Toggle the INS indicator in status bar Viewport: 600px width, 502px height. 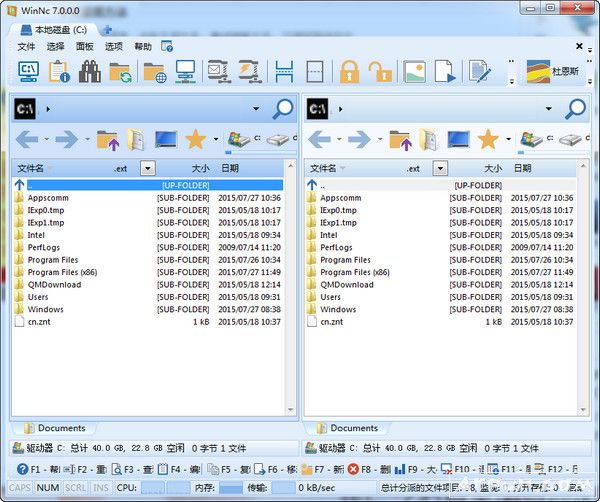[101, 488]
